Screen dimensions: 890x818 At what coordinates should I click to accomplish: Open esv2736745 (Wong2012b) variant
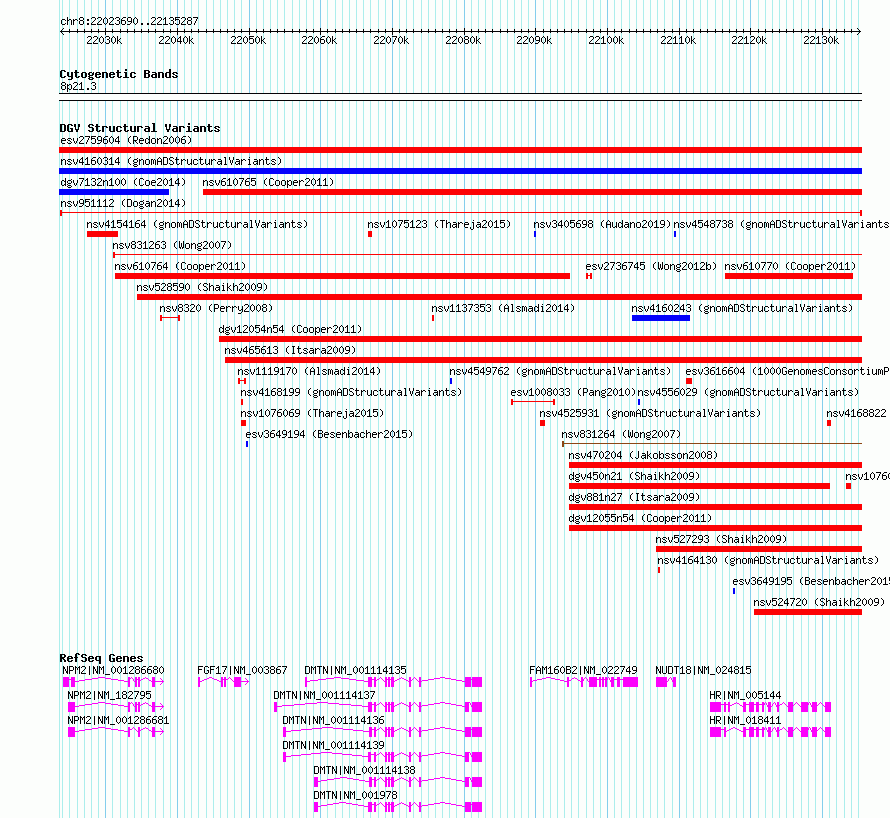tap(589, 276)
